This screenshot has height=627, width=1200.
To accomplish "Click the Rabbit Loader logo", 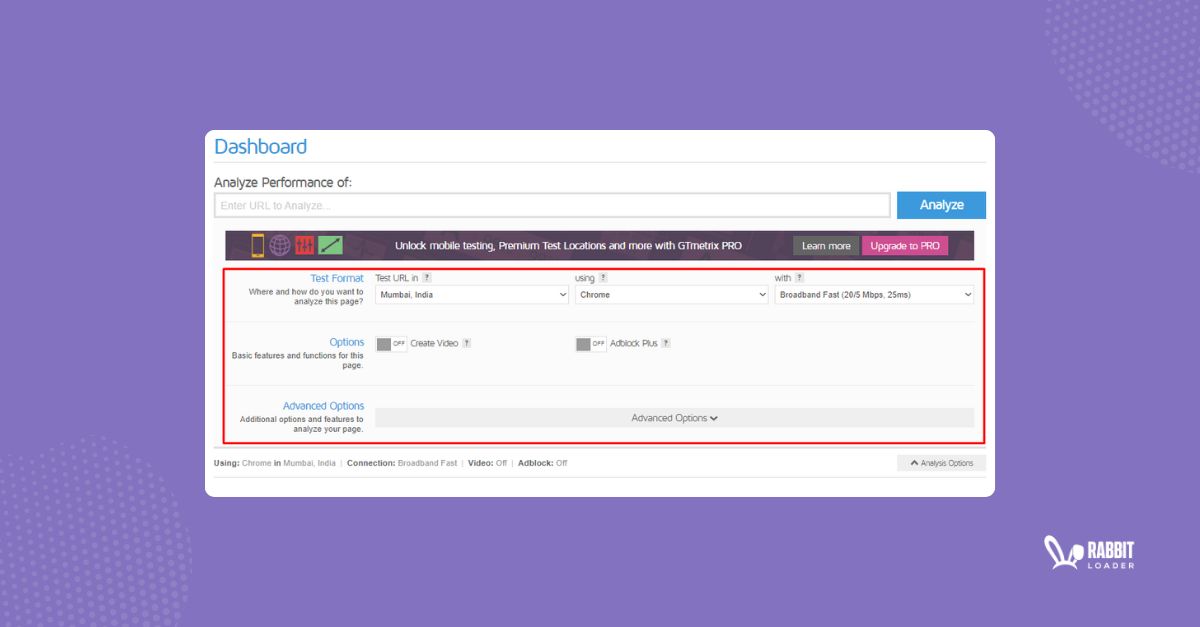I will tap(1090, 553).
